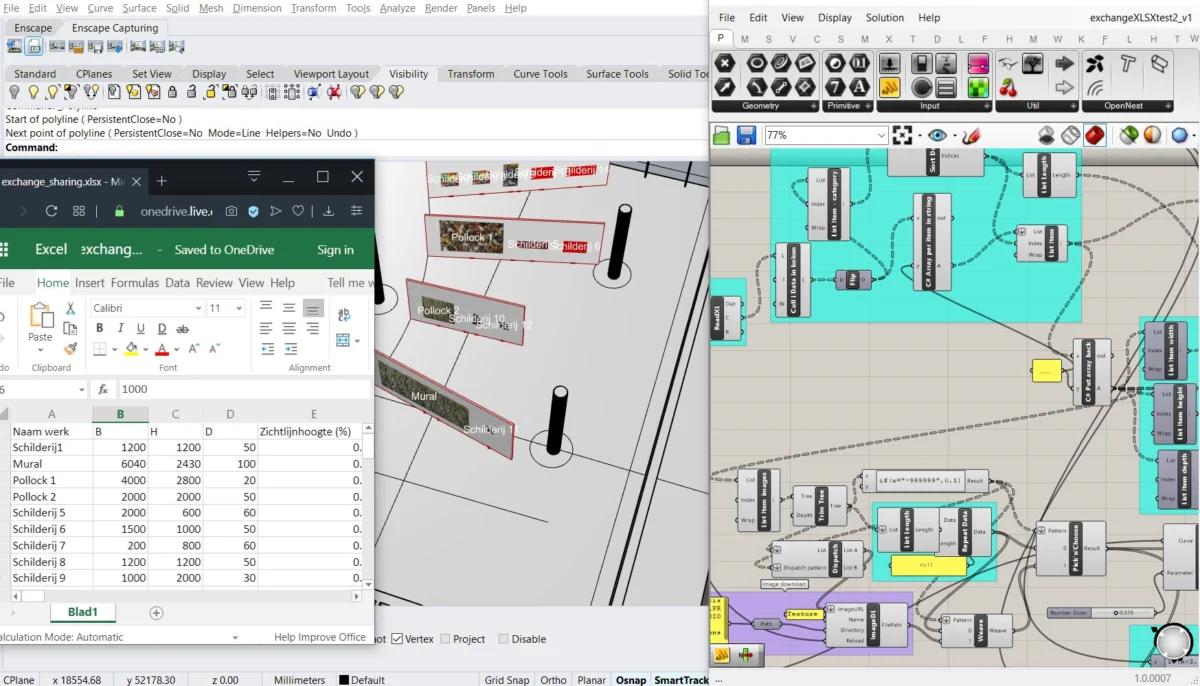Screen dimensions: 1200x686
Task: Click the red font color swatch
Action: pyautogui.click(x=162, y=349)
